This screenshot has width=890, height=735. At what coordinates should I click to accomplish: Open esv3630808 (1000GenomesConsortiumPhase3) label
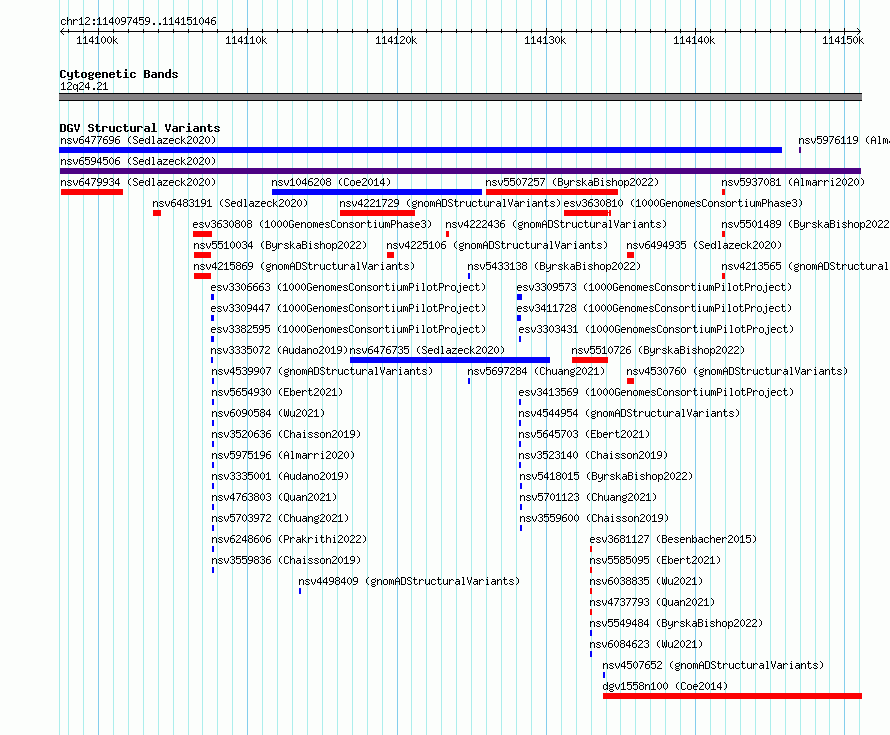312,224
